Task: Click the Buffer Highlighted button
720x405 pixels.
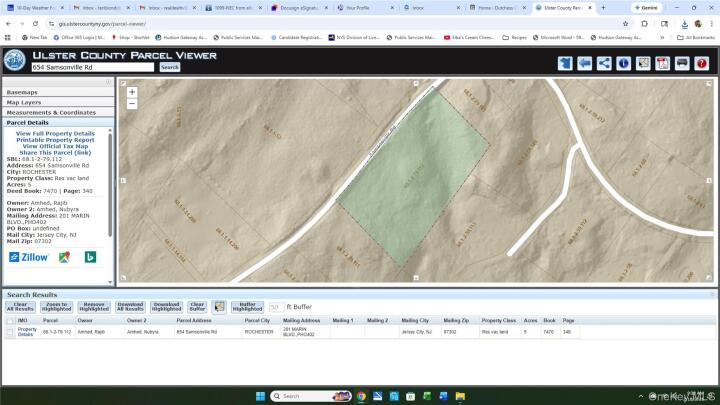Action: [x=248, y=307]
